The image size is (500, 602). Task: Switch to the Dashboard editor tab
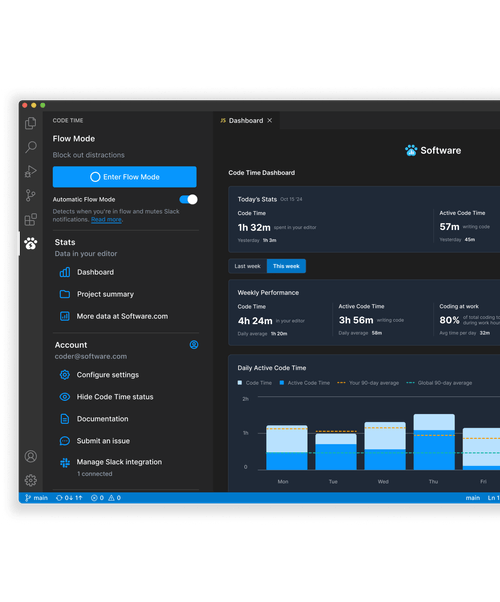click(246, 121)
